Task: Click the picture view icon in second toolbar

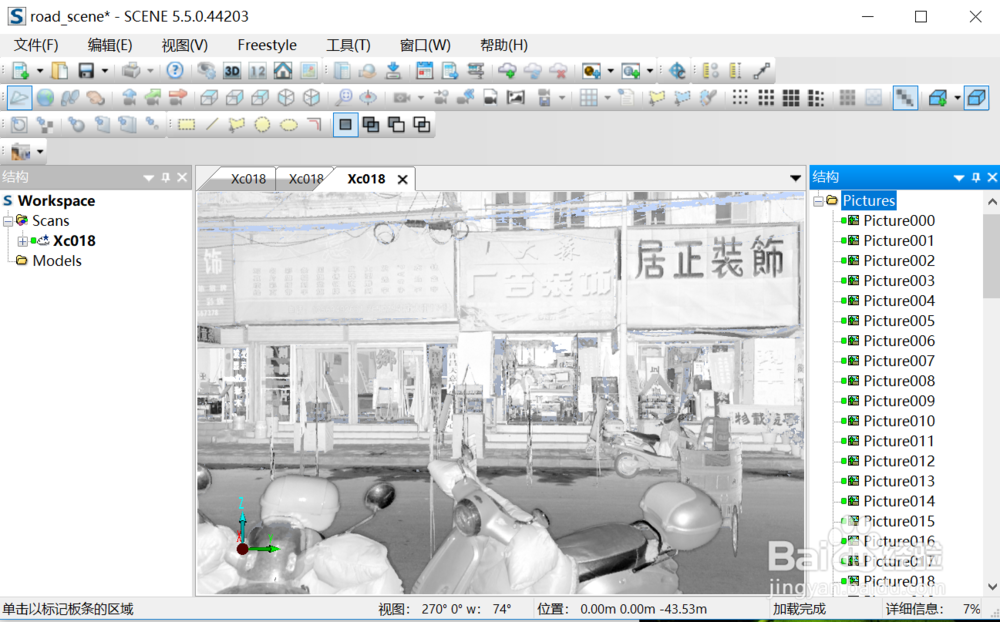Action: tap(515, 98)
